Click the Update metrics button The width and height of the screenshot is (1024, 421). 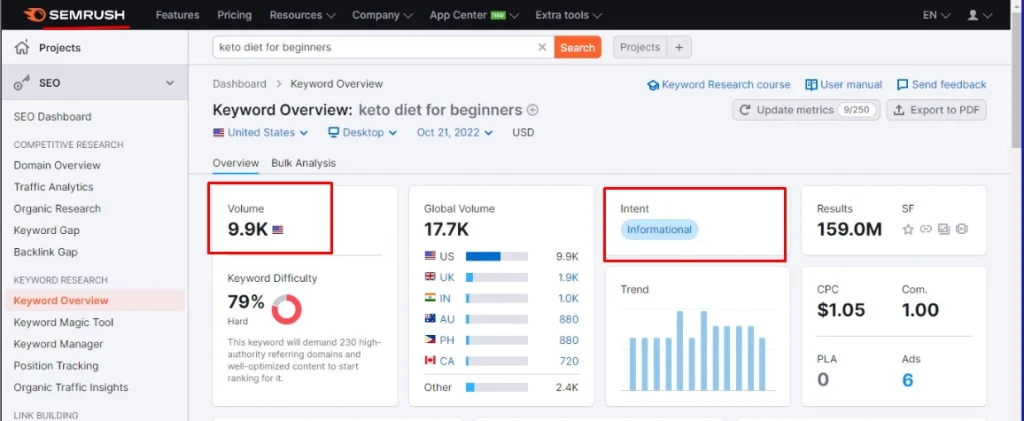[x=806, y=110]
